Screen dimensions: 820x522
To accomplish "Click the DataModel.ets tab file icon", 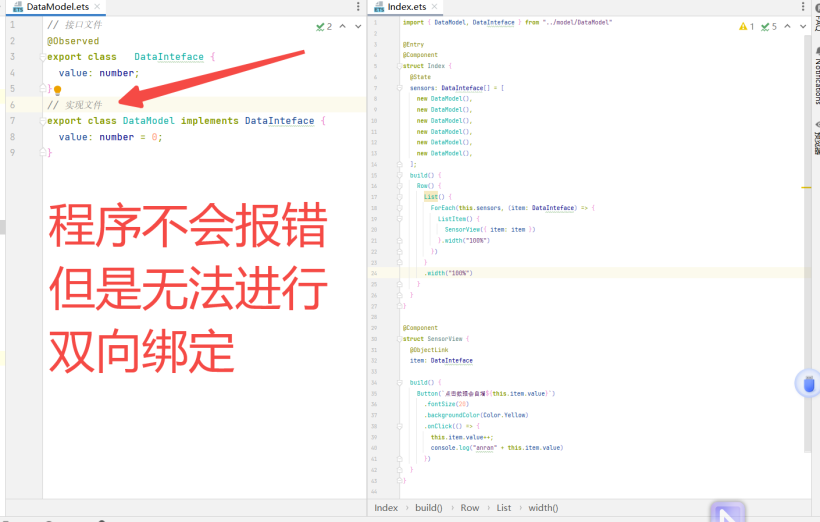I will (x=18, y=7).
